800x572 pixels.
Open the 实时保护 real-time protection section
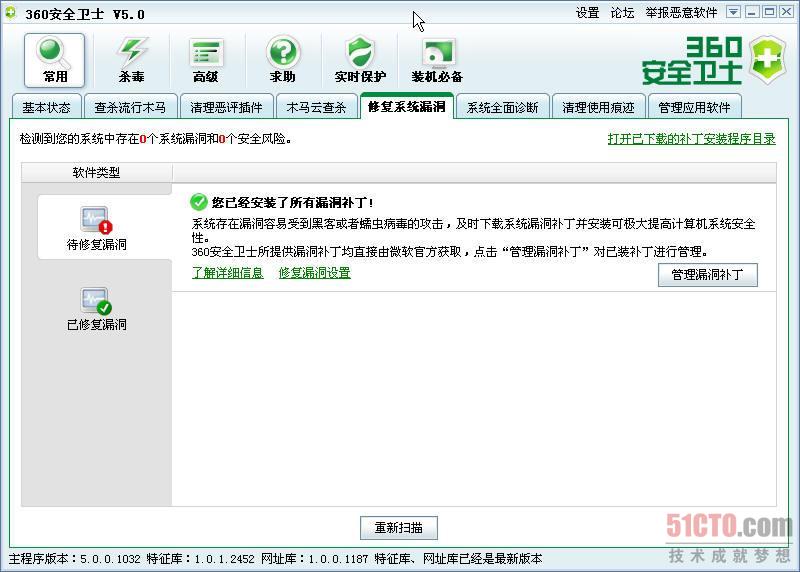(360, 61)
